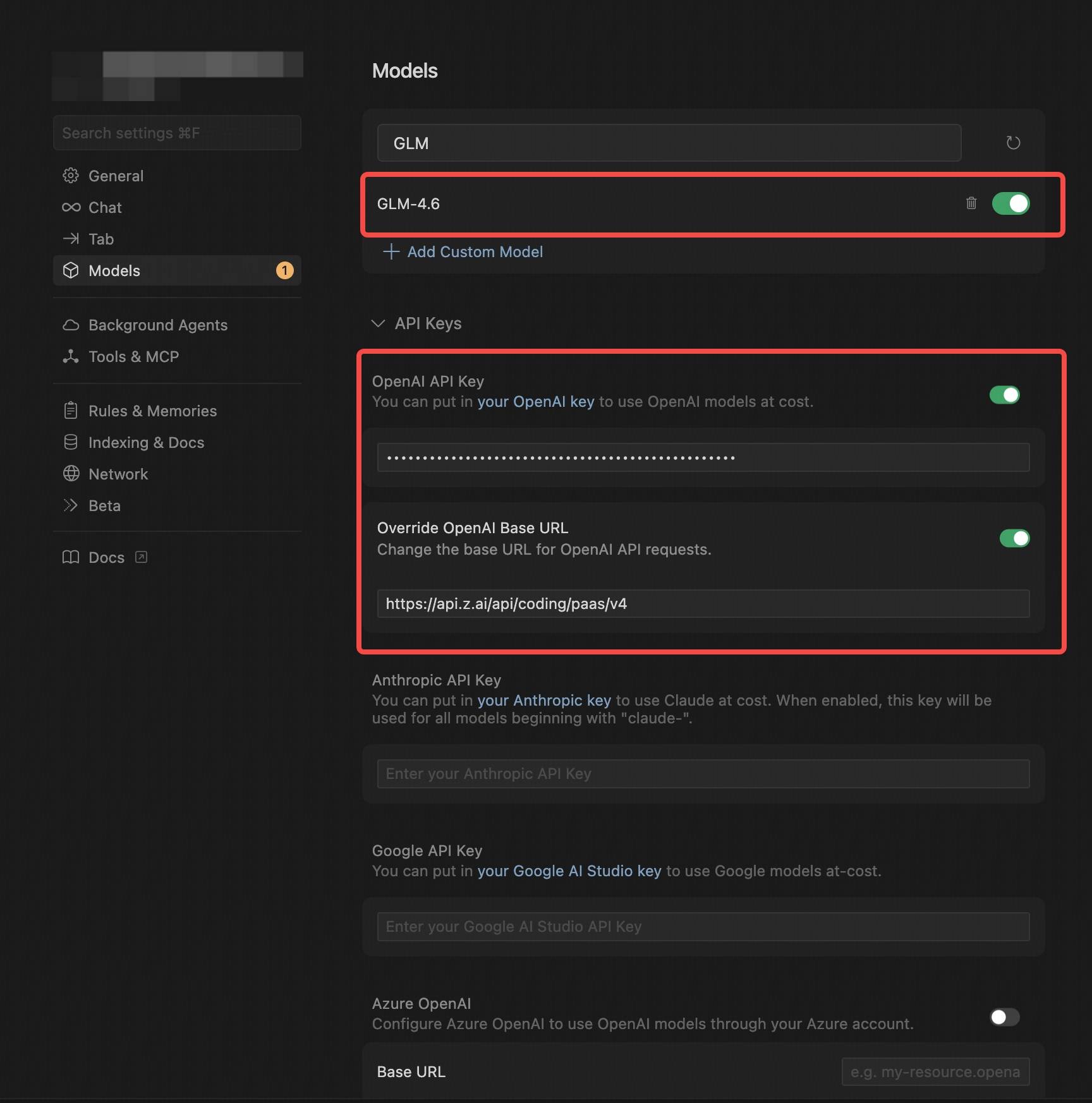Open Docs using the external-link icon
The height and width of the screenshot is (1103, 1092).
coord(142,557)
